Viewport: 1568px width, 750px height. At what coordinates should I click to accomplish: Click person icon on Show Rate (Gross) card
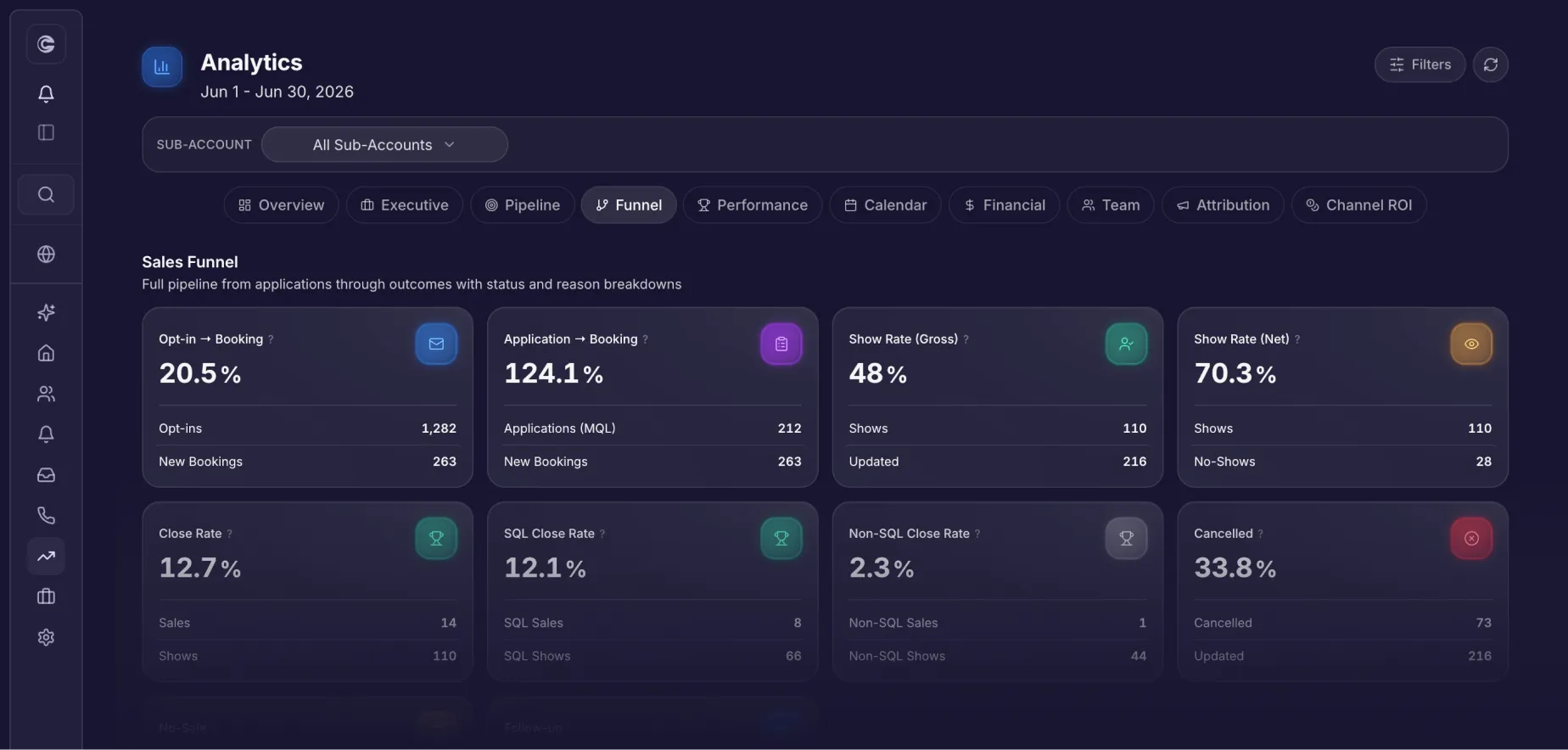click(x=1126, y=344)
